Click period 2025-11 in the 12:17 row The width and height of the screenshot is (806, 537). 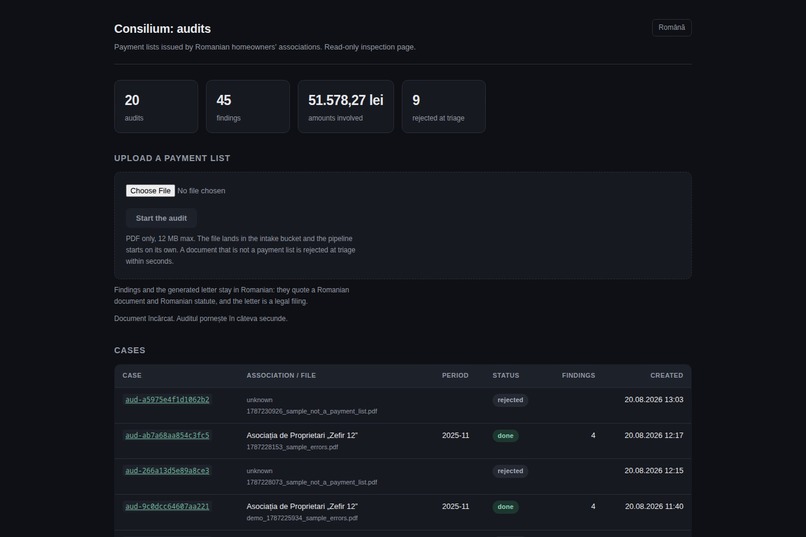pos(455,435)
